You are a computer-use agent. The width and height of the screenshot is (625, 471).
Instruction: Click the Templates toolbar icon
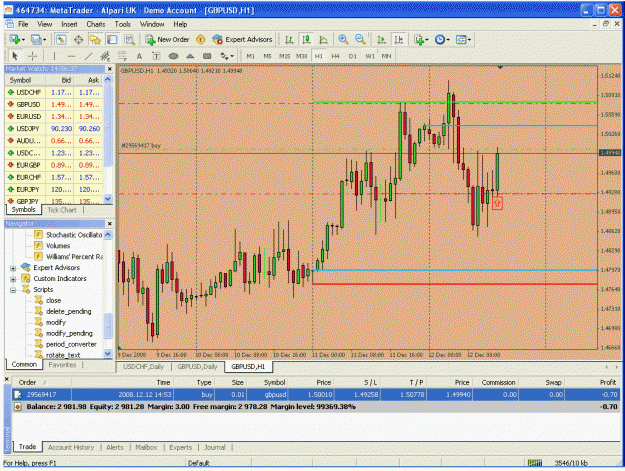tap(461, 39)
